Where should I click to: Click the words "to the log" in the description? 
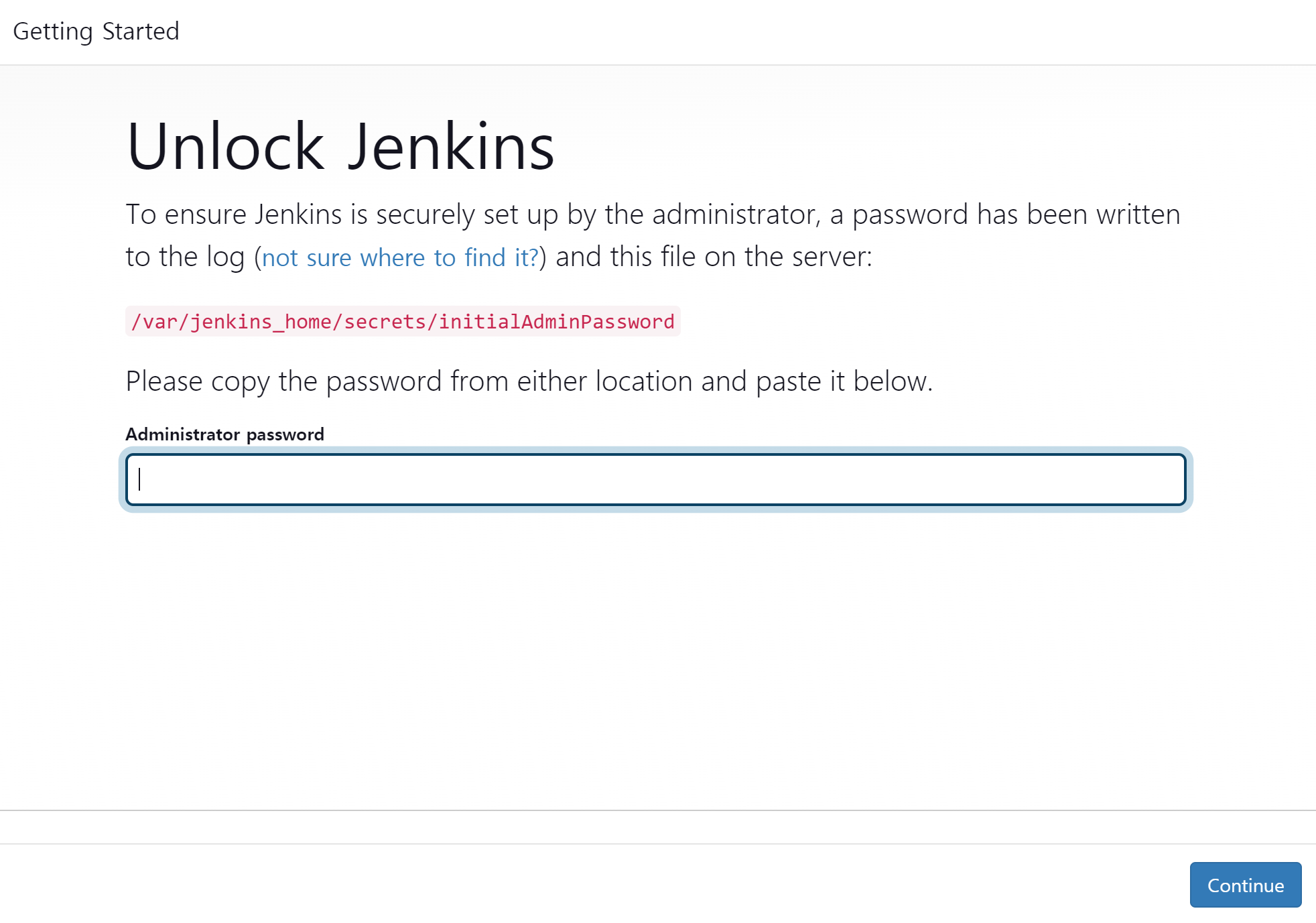coord(185,257)
